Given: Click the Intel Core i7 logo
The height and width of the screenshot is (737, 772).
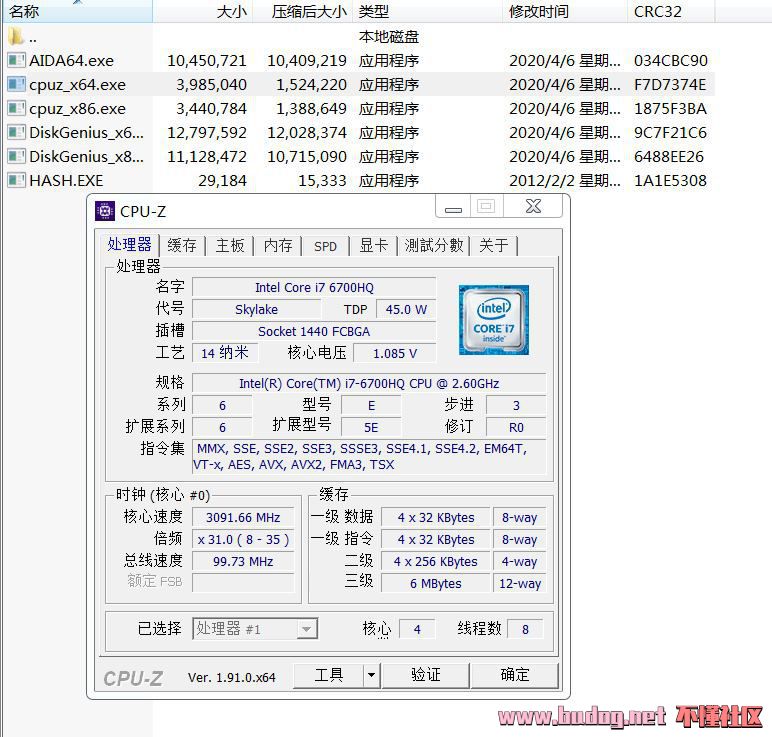Looking at the screenshot, I should [494, 320].
